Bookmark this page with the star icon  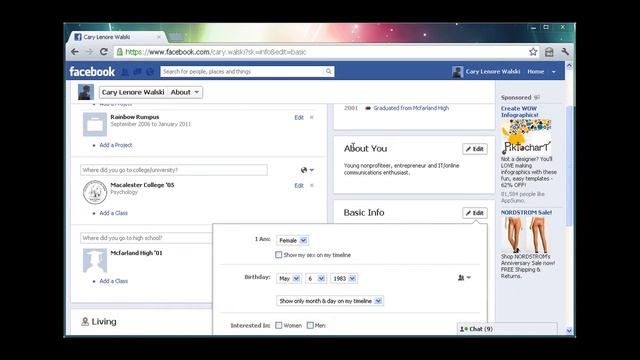click(x=533, y=52)
